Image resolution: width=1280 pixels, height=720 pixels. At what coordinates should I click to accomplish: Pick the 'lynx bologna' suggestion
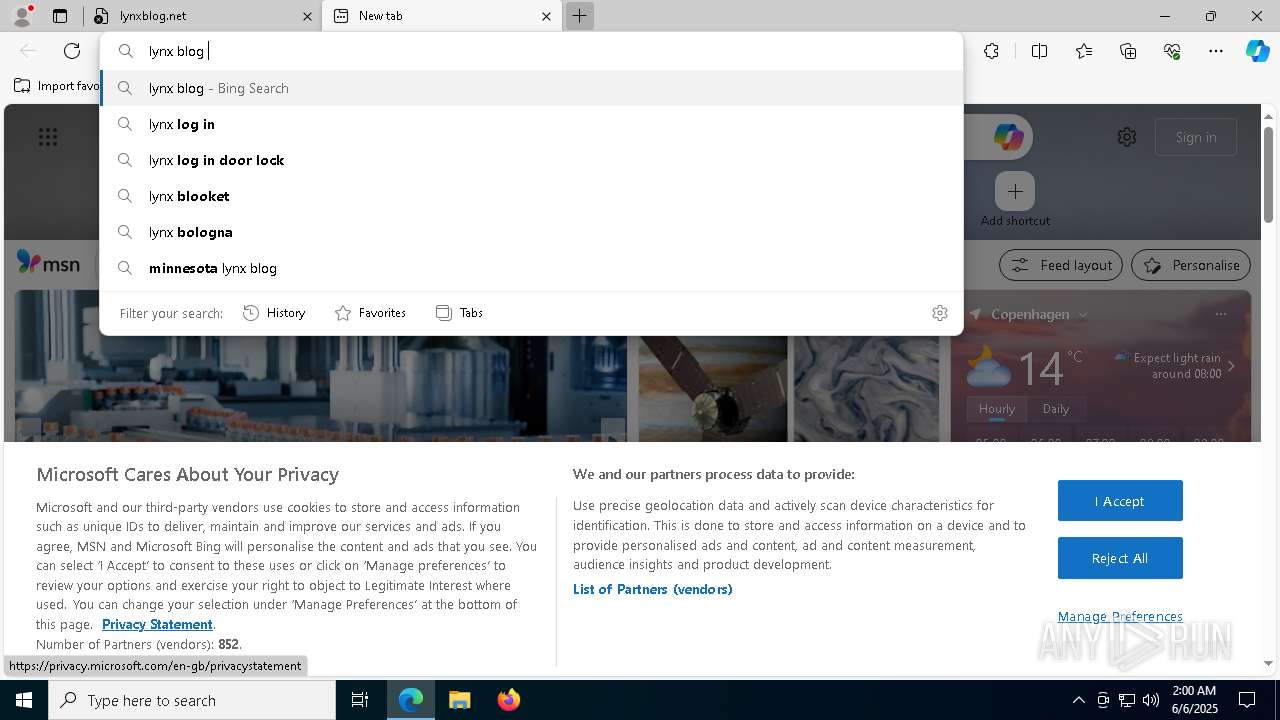coord(531,232)
